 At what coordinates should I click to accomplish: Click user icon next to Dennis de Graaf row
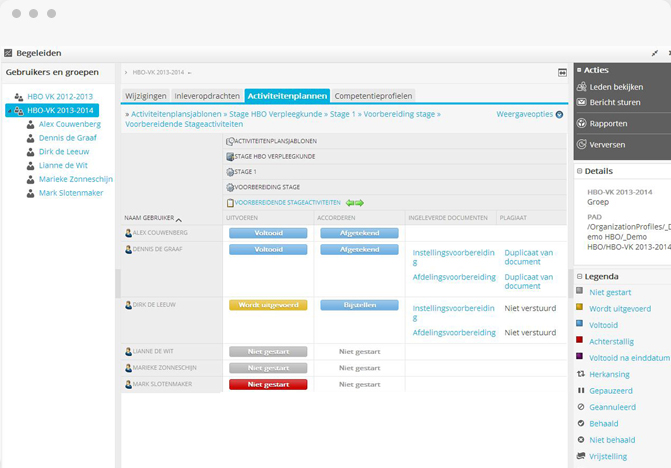pyautogui.click(x=128, y=249)
